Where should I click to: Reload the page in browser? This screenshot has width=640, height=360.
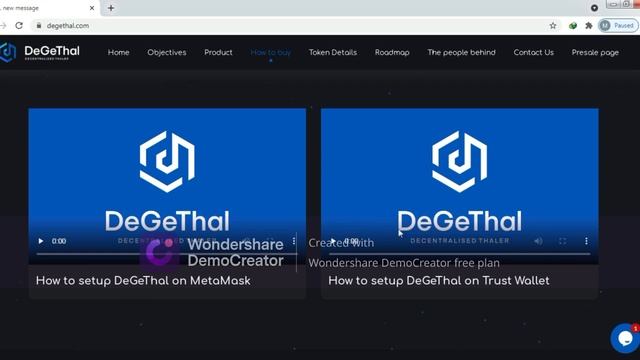(x=19, y=25)
